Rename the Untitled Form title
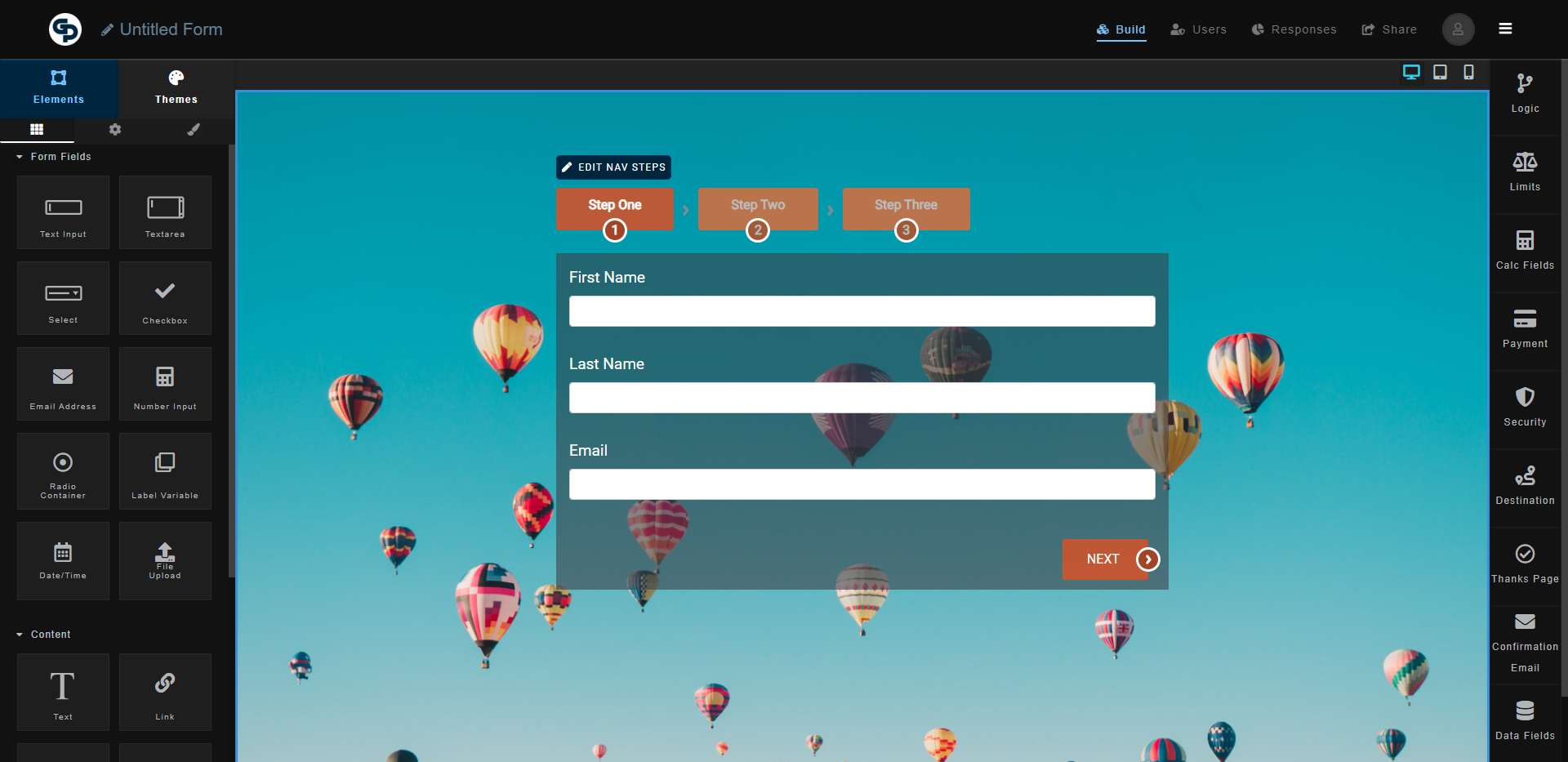 tap(162, 29)
